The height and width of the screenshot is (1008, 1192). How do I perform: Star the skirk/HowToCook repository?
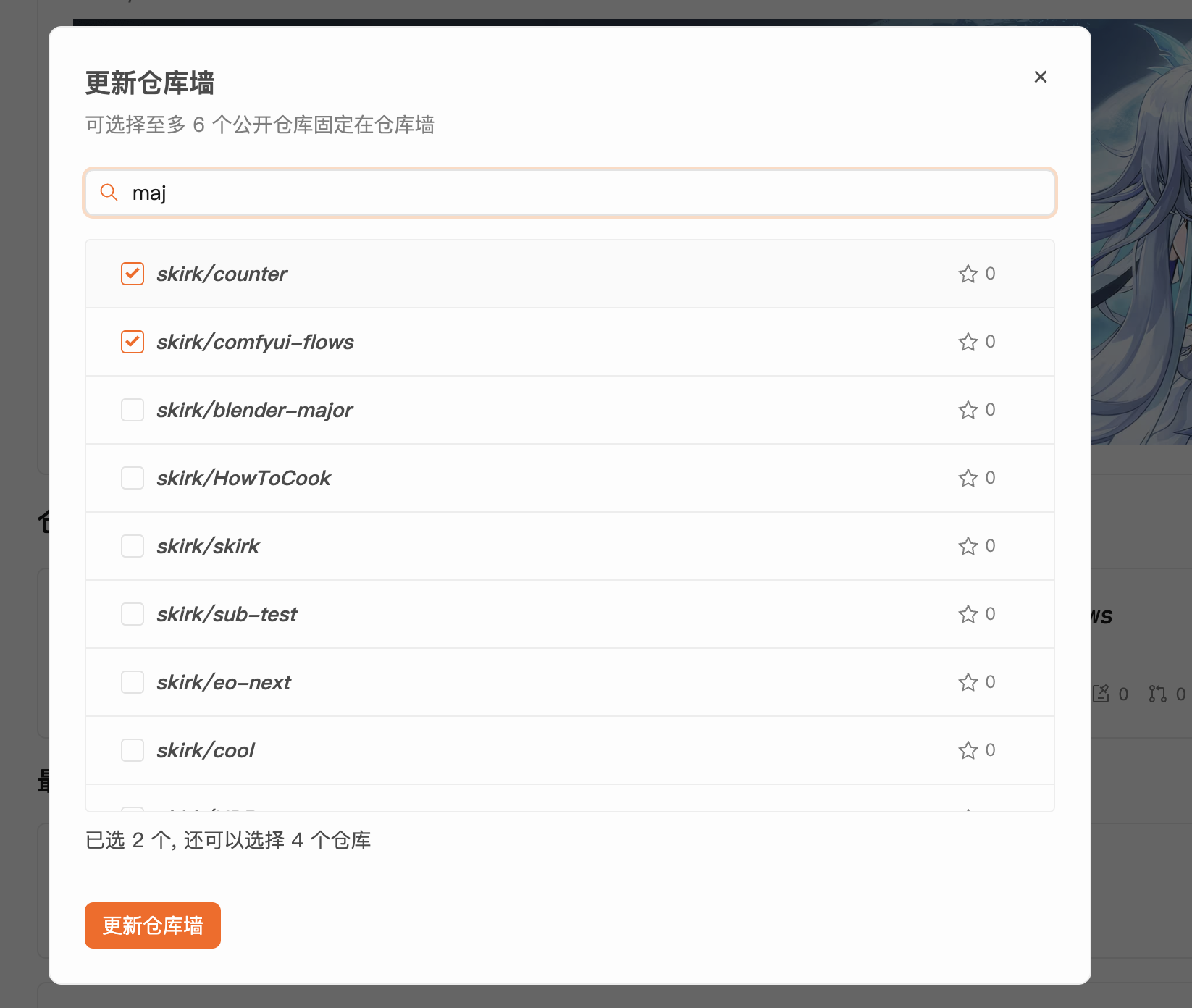pyautogui.click(x=968, y=478)
